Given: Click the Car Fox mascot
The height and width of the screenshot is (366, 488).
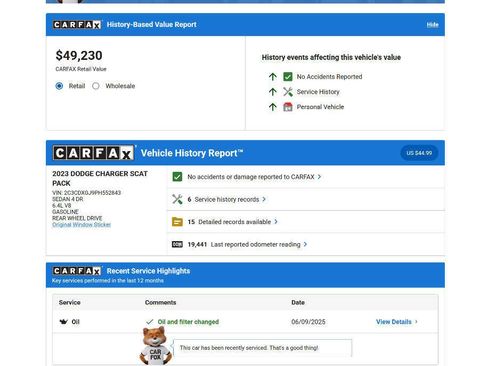Looking at the screenshot, I should tap(155, 345).
